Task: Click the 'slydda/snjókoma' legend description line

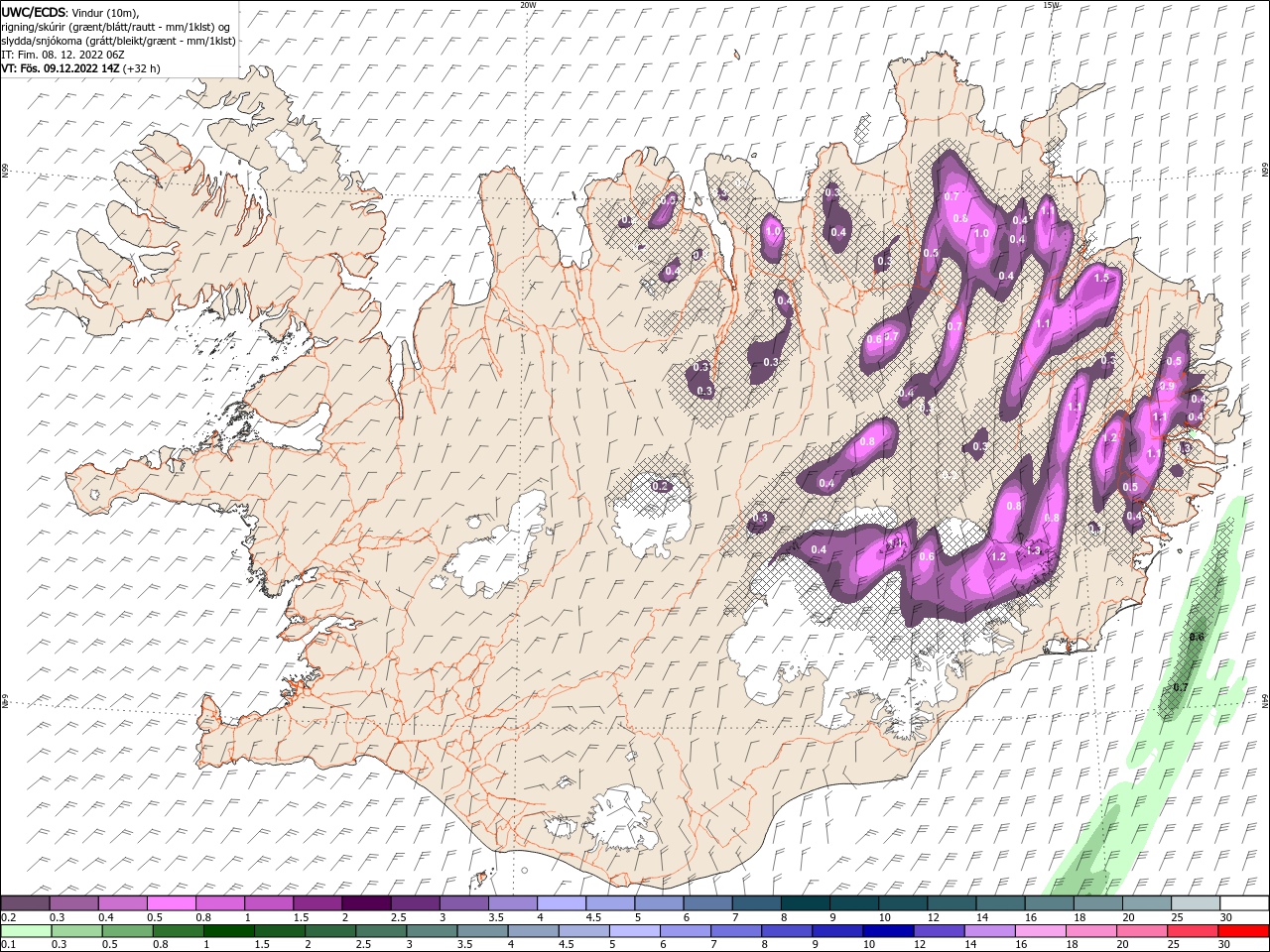Action: 119,41
